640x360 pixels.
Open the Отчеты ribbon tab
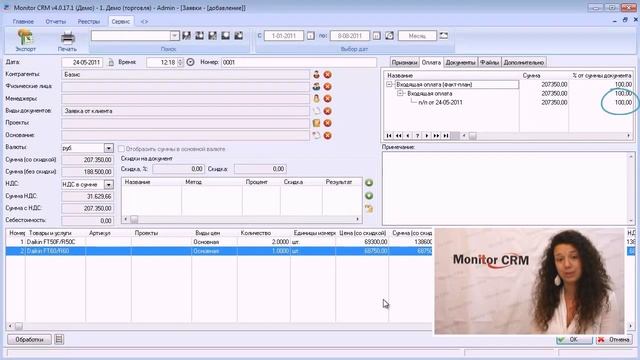(56, 22)
